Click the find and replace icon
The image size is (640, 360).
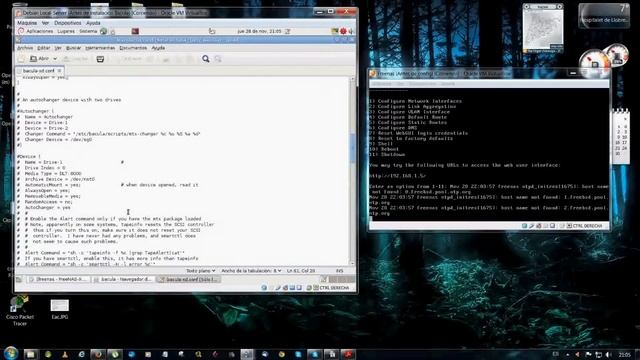[x=218, y=59]
